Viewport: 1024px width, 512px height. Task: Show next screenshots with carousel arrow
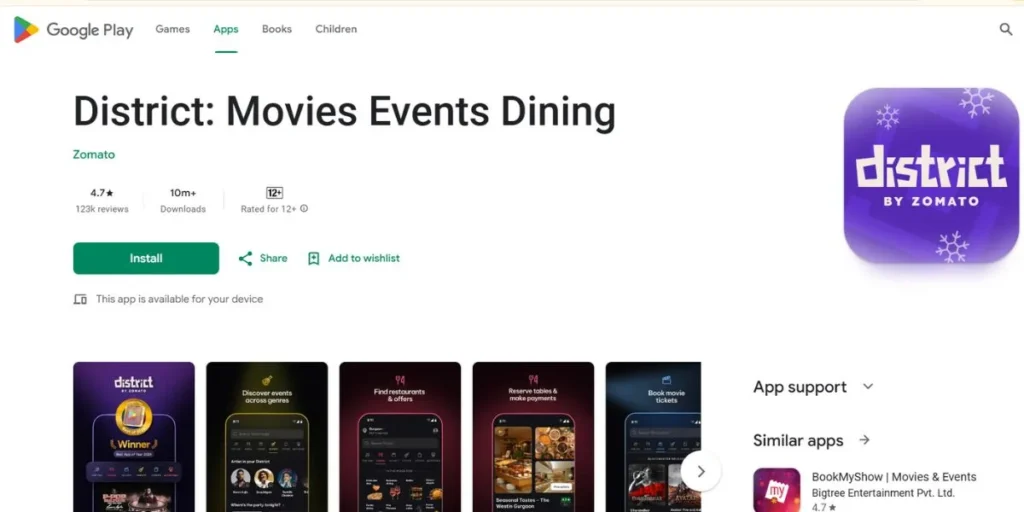(x=701, y=472)
